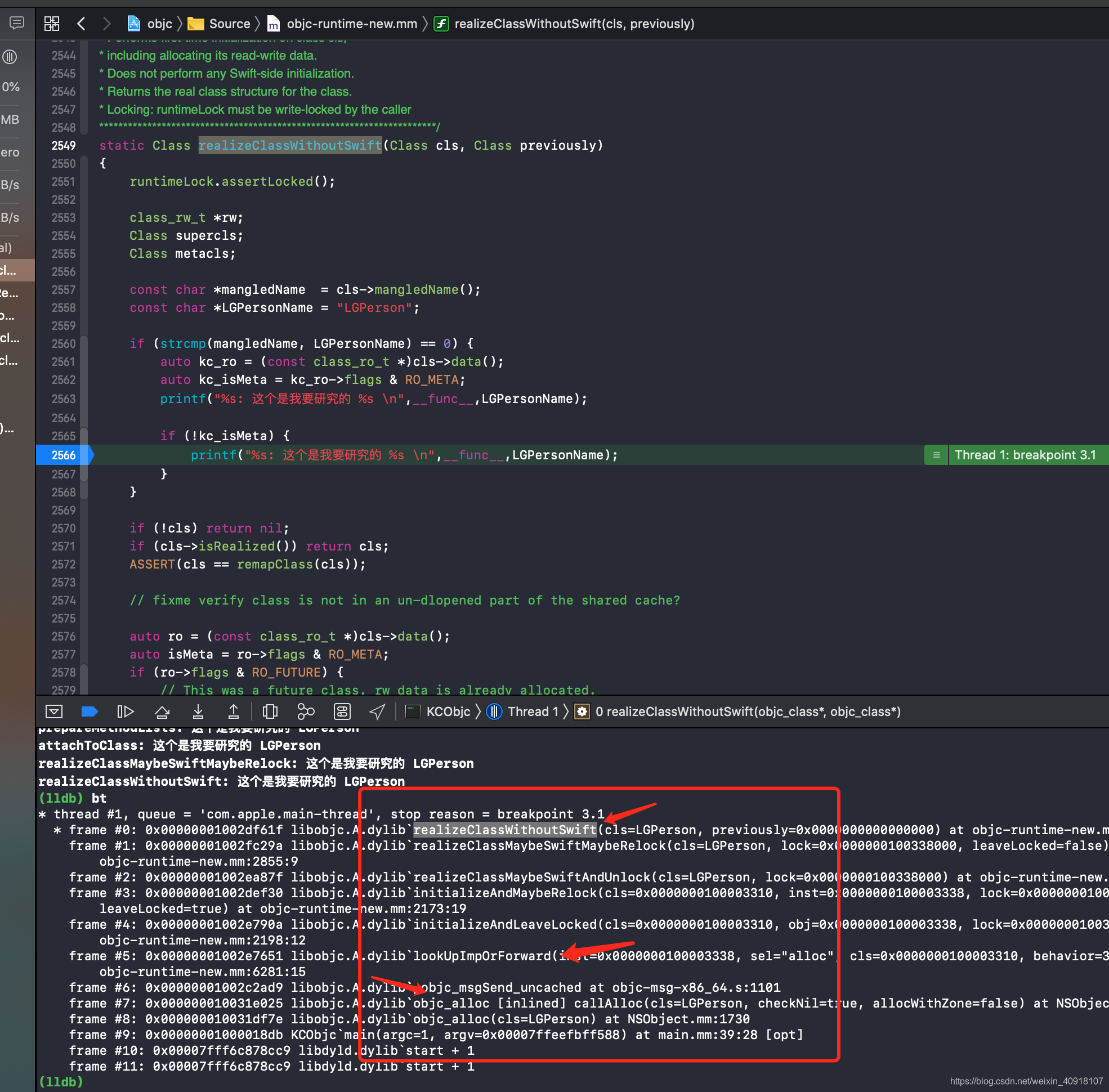
Task: Open Debug Memory Graph
Action: click(x=306, y=711)
